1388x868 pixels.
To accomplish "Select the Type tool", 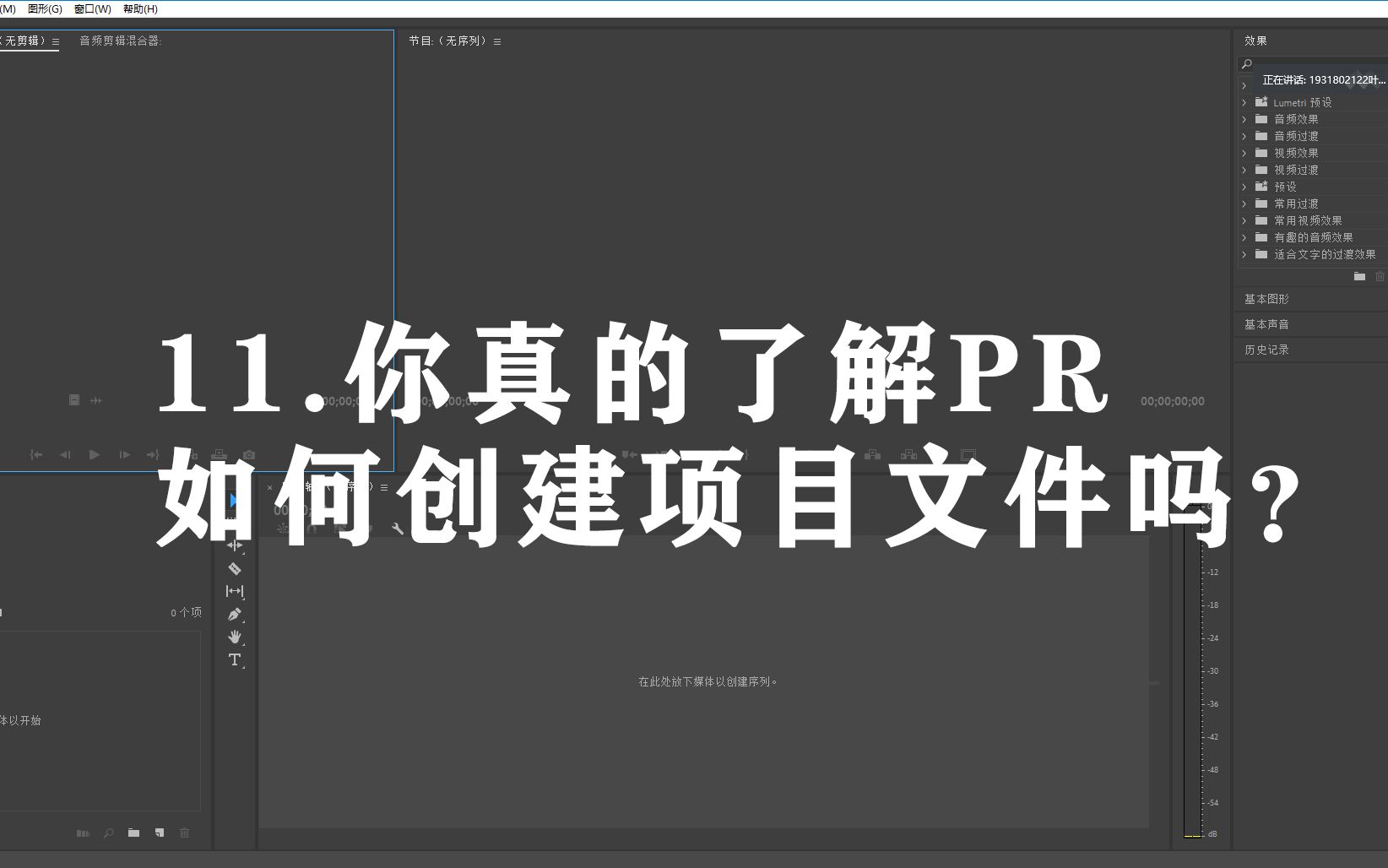I will (x=235, y=659).
